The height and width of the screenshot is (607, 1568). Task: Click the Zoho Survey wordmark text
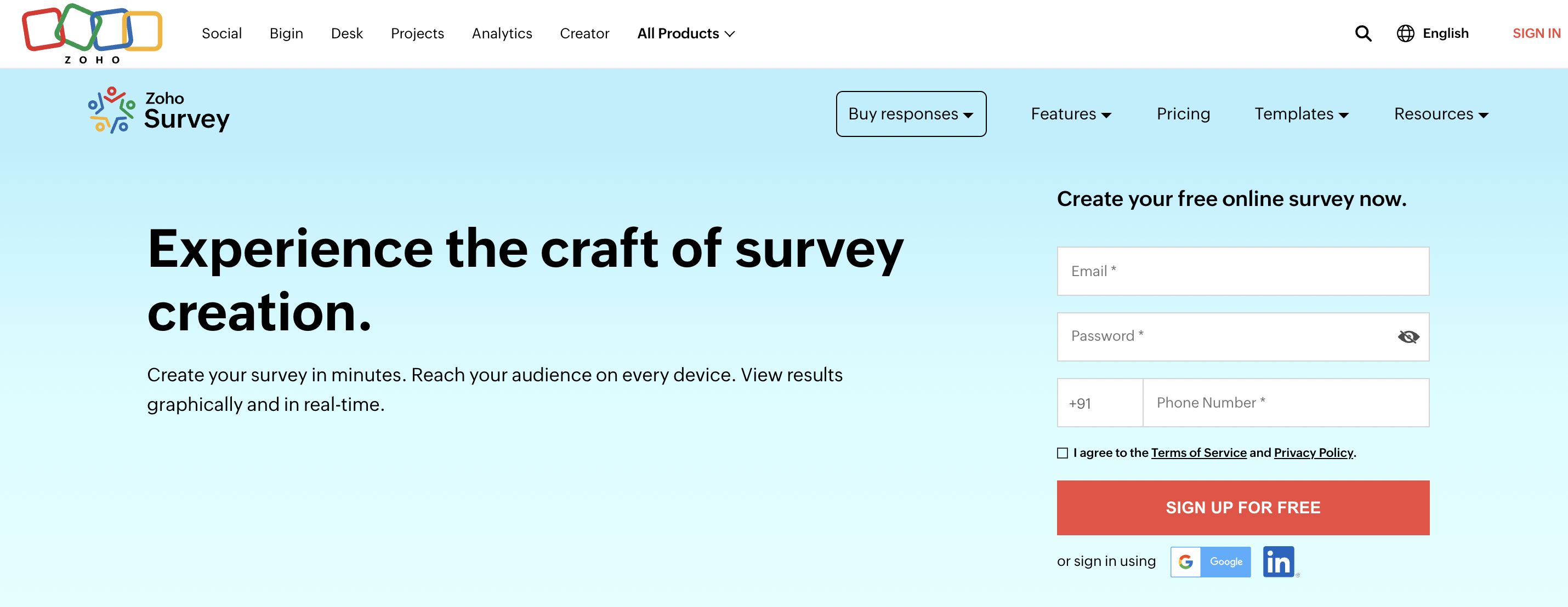point(186,111)
